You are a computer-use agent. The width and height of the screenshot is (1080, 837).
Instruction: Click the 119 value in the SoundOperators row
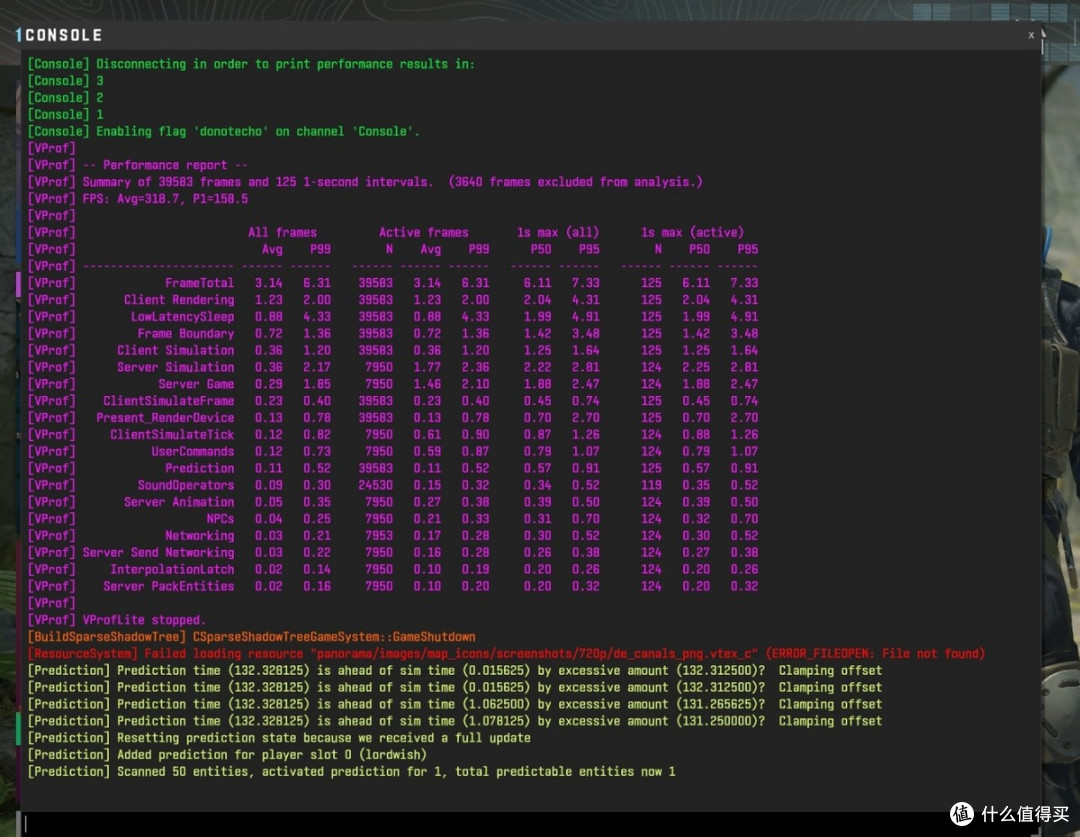(x=651, y=486)
